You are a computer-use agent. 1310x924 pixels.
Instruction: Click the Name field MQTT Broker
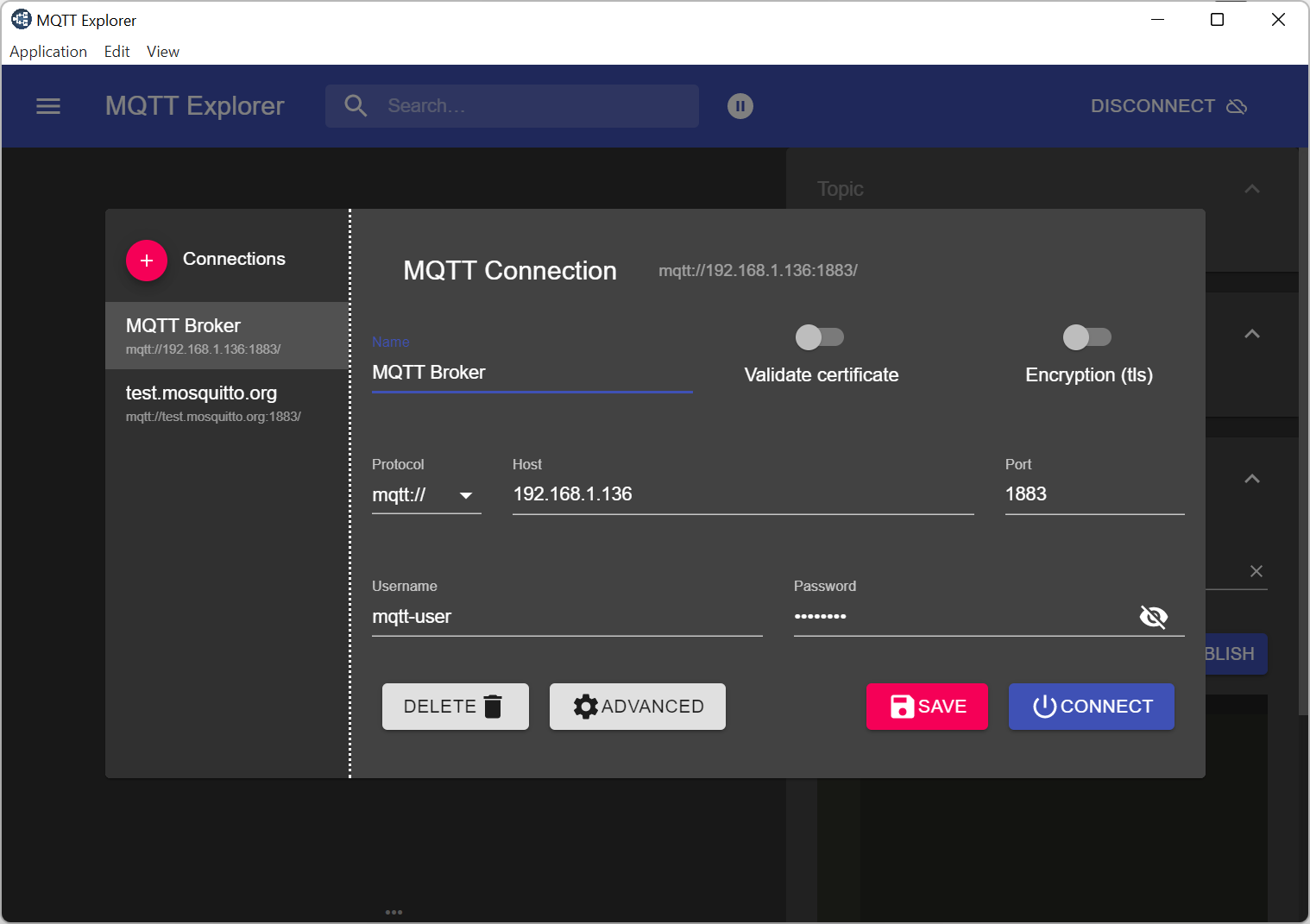tap(532, 373)
